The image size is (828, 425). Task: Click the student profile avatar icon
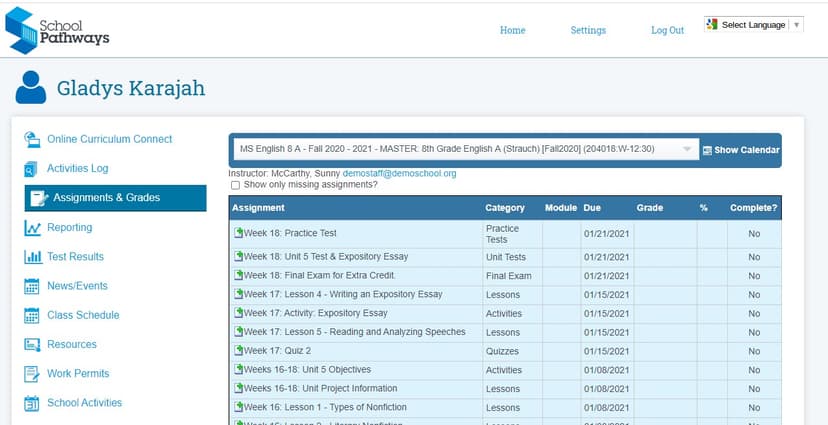click(x=31, y=87)
